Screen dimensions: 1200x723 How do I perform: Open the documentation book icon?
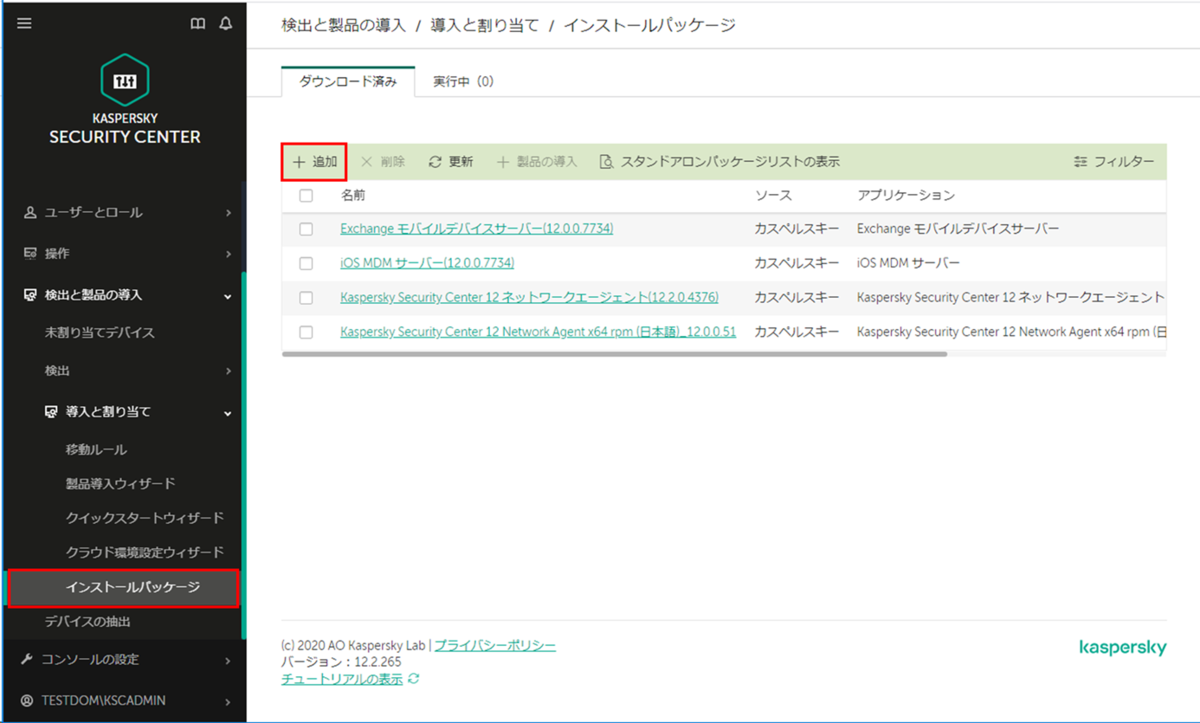tap(196, 24)
